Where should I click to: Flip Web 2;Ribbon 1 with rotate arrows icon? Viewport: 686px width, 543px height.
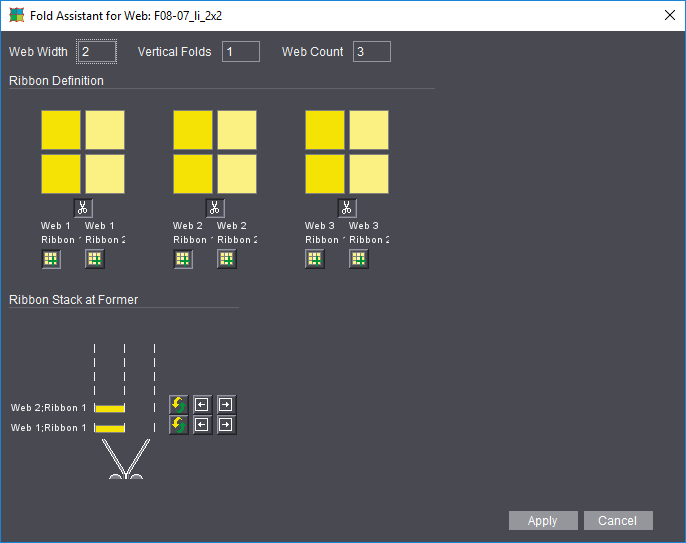179,405
